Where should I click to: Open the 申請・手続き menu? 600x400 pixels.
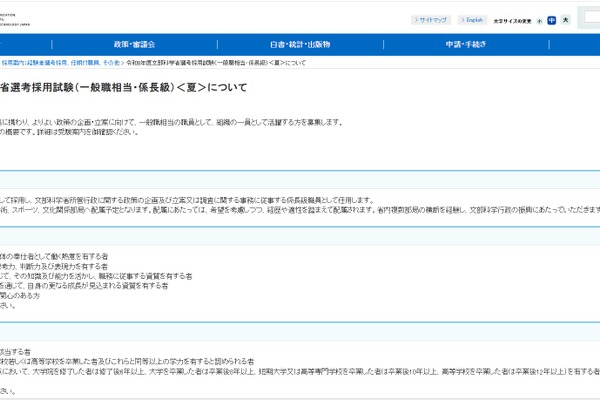pos(466,44)
